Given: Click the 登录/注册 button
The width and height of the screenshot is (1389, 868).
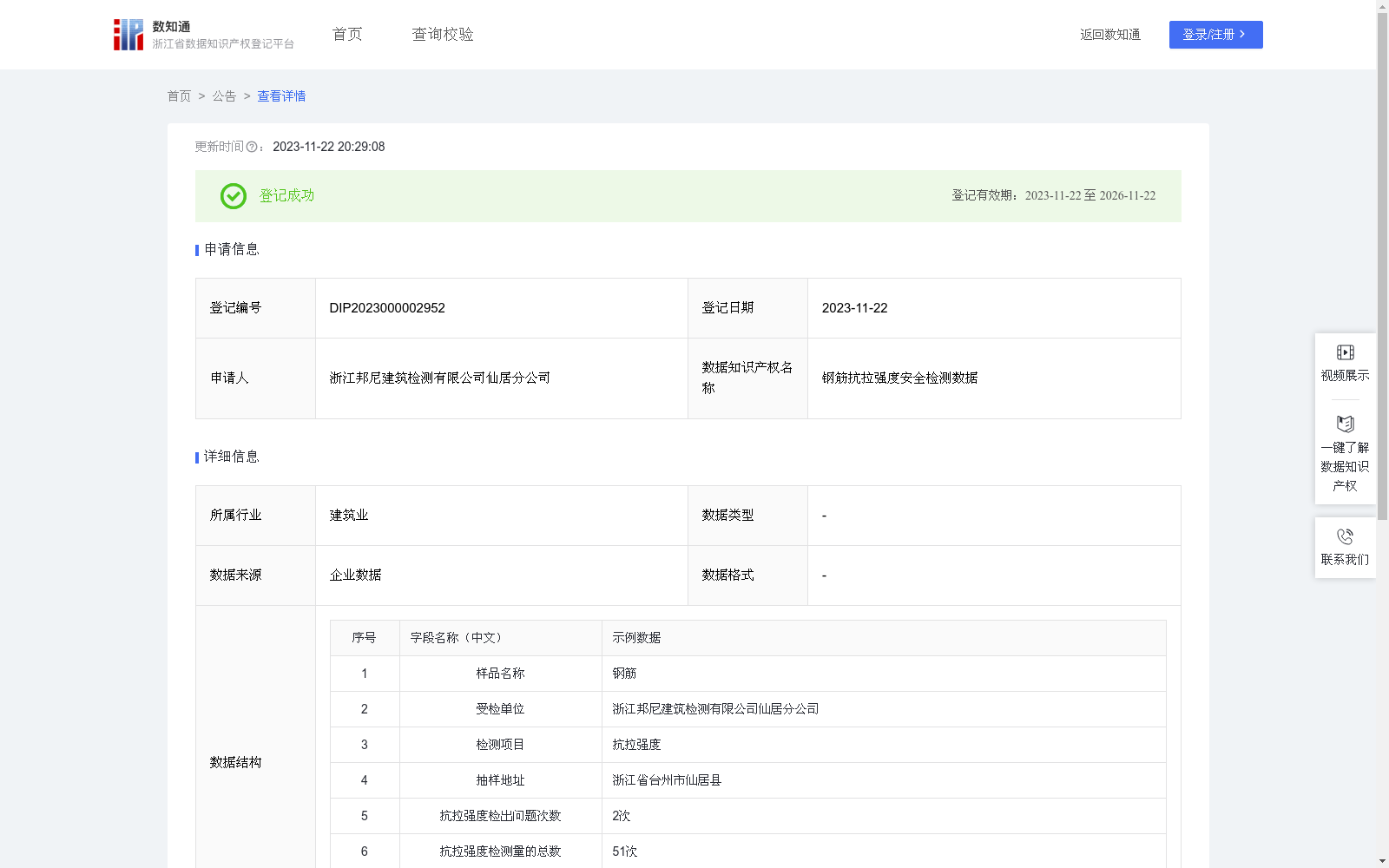Looking at the screenshot, I should pyautogui.click(x=1215, y=35).
